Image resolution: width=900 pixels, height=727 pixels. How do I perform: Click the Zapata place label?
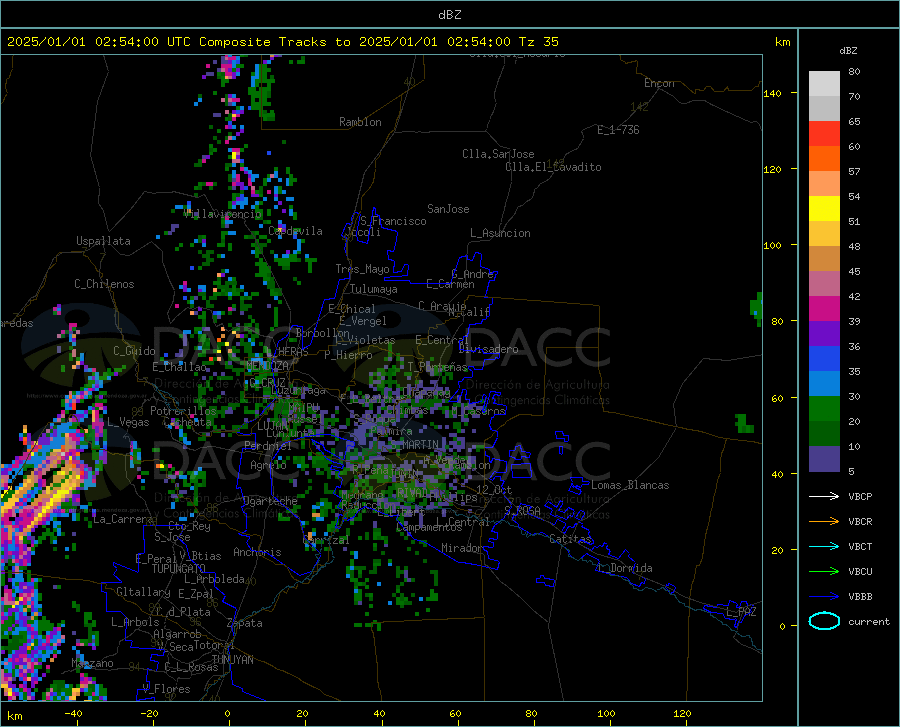[x=245, y=623]
